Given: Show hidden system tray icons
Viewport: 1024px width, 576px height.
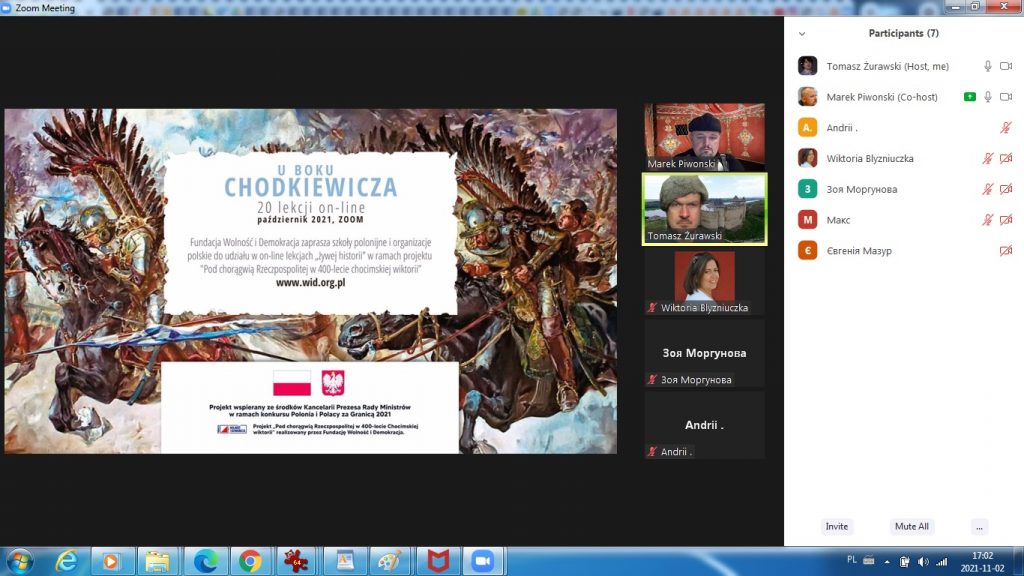Looking at the screenshot, I should pyautogui.click(x=886, y=561).
